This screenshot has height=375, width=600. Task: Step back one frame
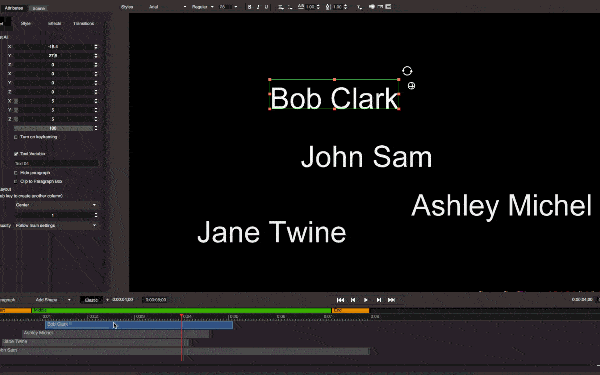(x=353, y=300)
